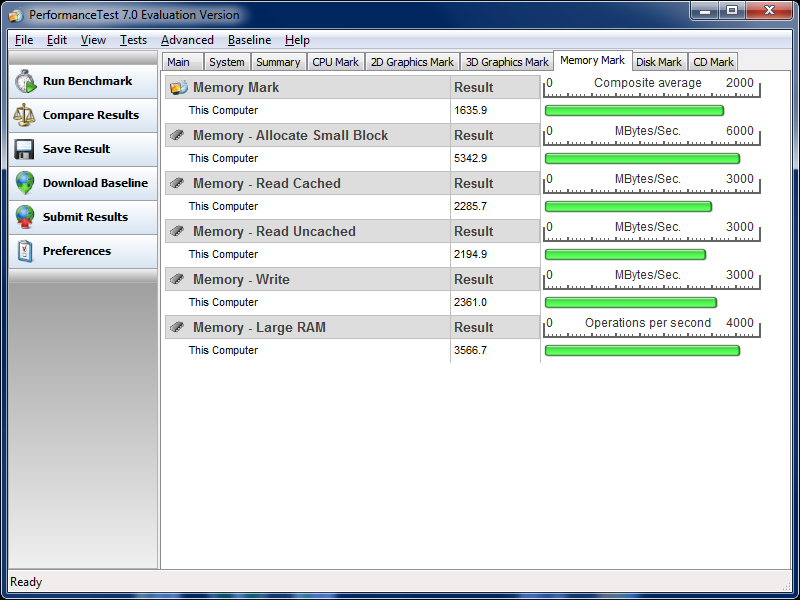Click the Preferences clipboard icon
The image size is (800, 600).
point(25,252)
